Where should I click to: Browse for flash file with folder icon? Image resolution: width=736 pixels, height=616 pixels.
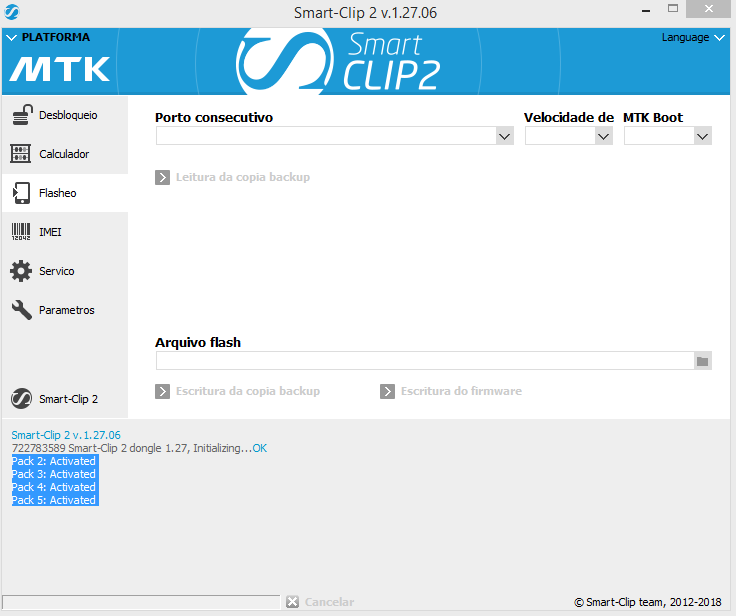pos(703,361)
